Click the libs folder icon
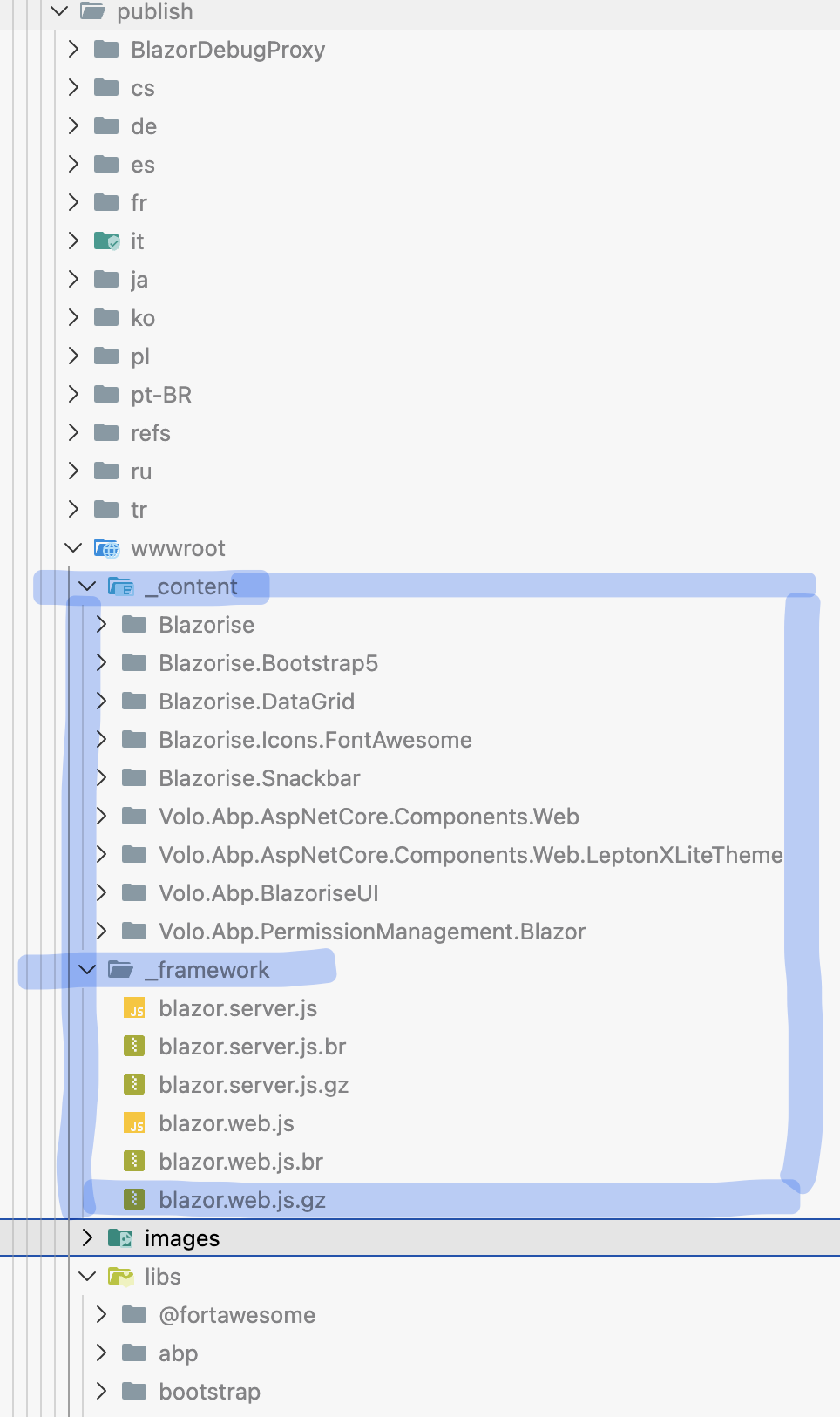This screenshot has height=1417, width=840. pos(120,1277)
